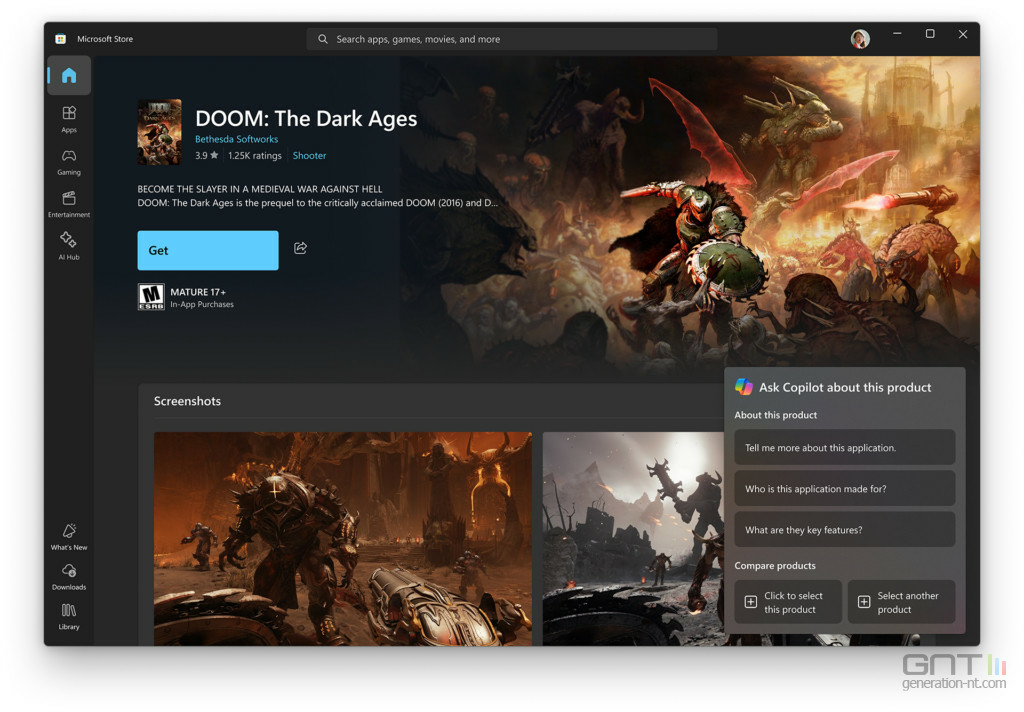Open the second screenshot with the snowy ruins
Viewport: 1024px width, 712px height.
[x=633, y=539]
